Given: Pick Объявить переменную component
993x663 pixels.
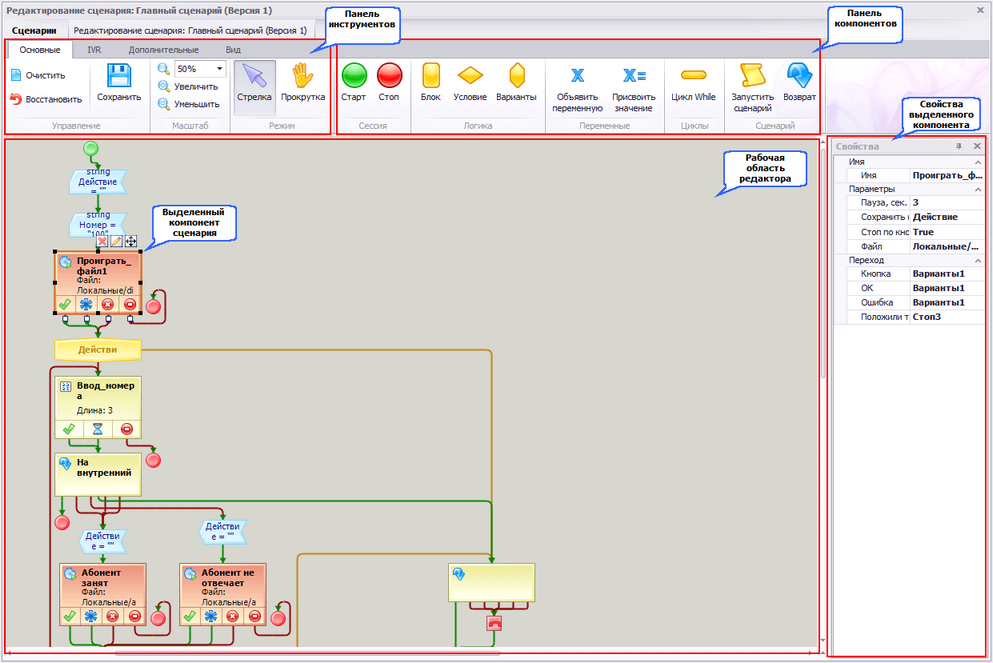Looking at the screenshot, I should click(x=578, y=88).
